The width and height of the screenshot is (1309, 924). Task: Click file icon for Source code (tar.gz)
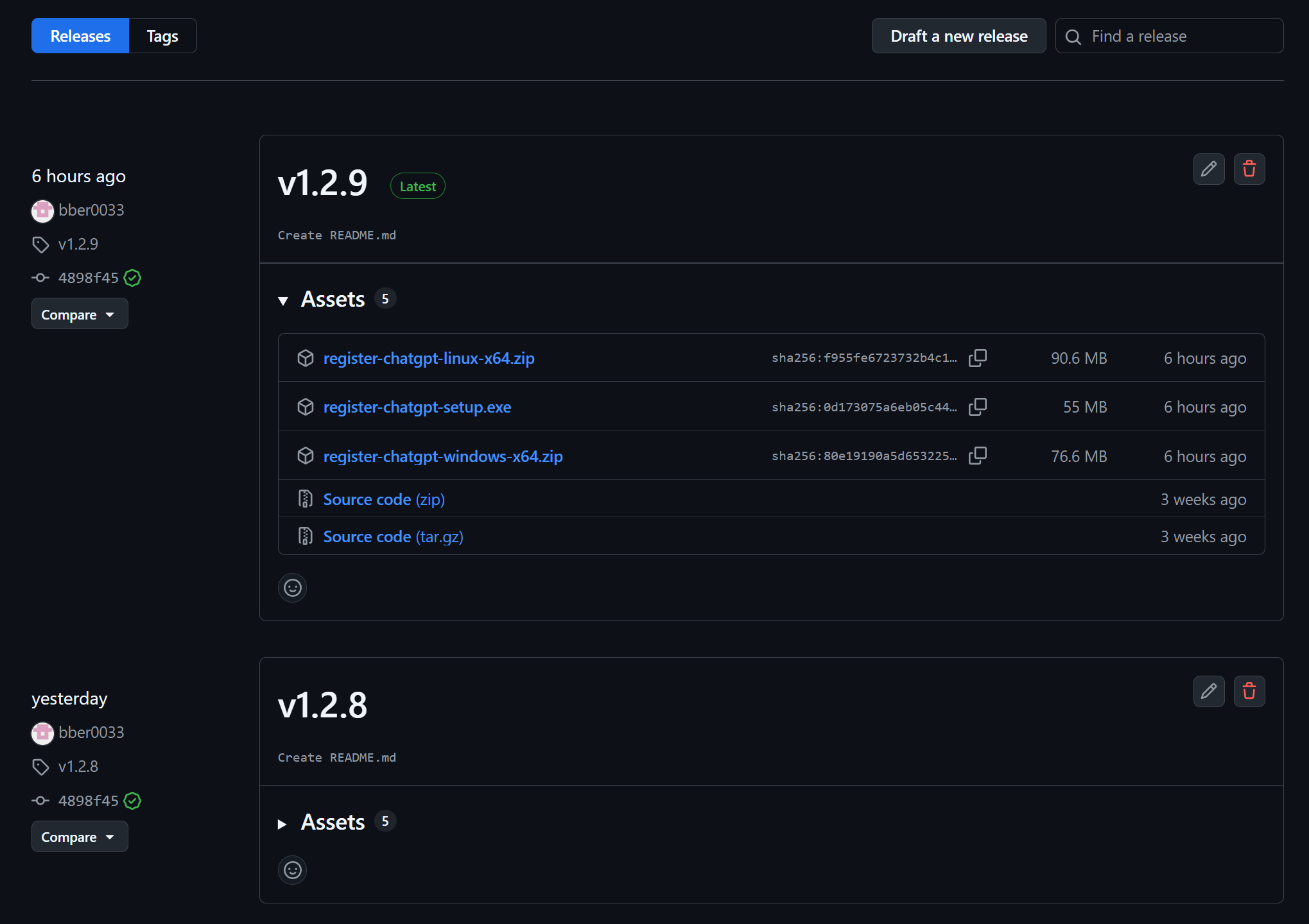(306, 536)
